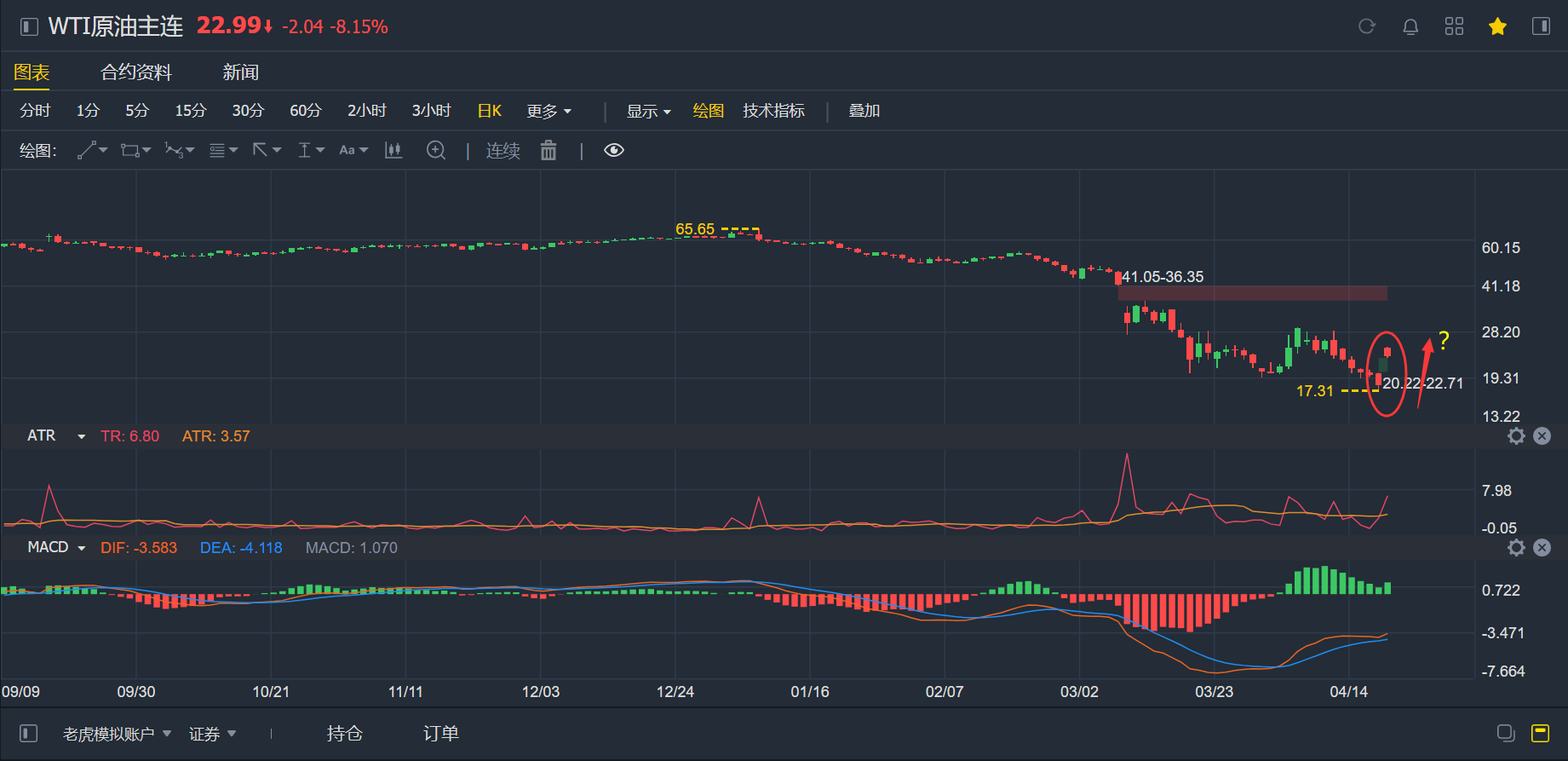The width and height of the screenshot is (1568, 761).
Task: Open the 显示 display dropdown
Action: point(648,112)
